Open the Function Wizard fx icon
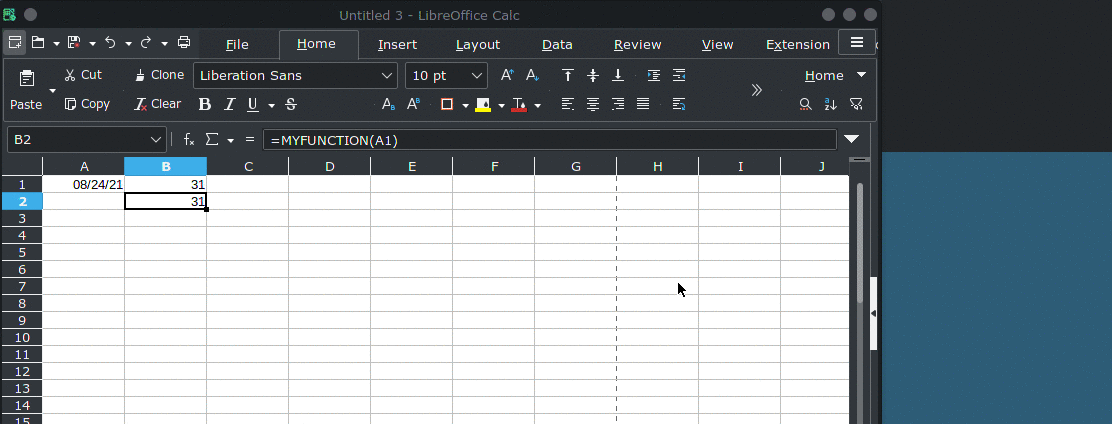1112x424 pixels. coord(189,140)
